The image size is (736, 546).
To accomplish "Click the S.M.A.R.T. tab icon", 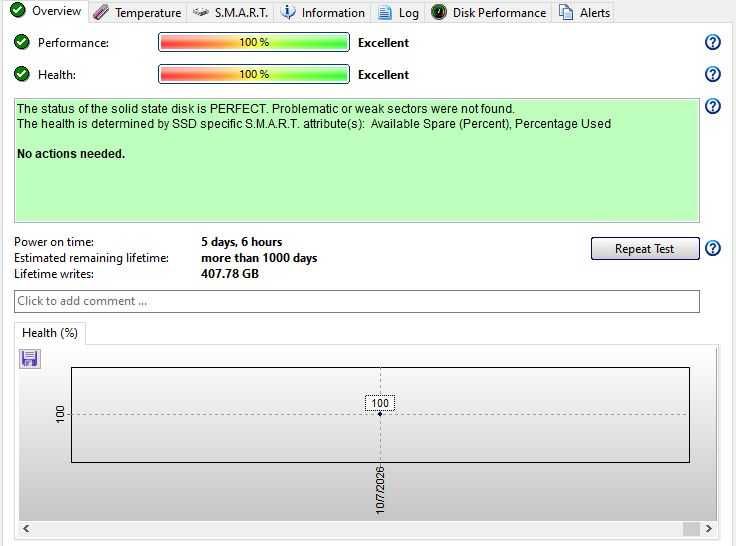I will [200, 13].
